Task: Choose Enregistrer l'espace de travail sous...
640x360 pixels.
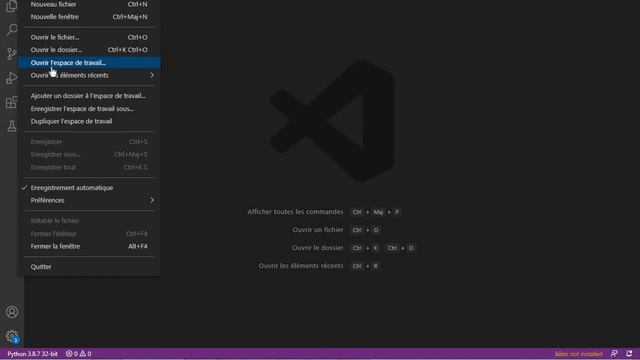Action: (89, 109)
